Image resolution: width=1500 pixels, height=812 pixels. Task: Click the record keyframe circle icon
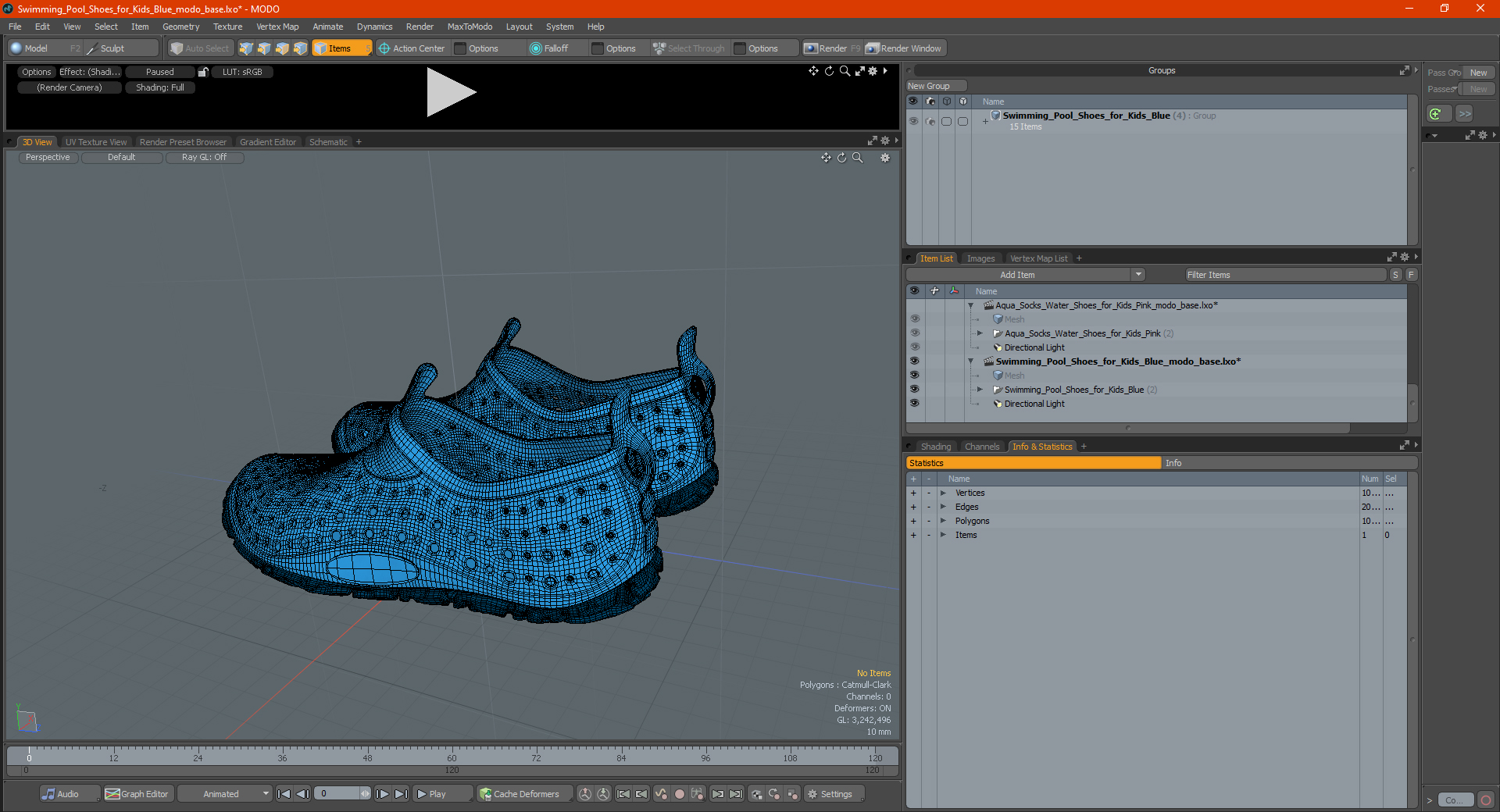click(680, 794)
